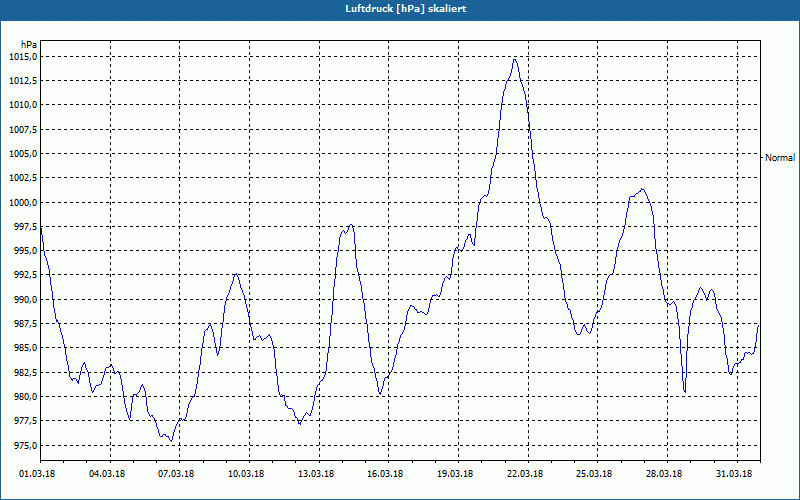800x500 pixels.
Task: Select the date label 04.03.18
Action: point(107,474)
